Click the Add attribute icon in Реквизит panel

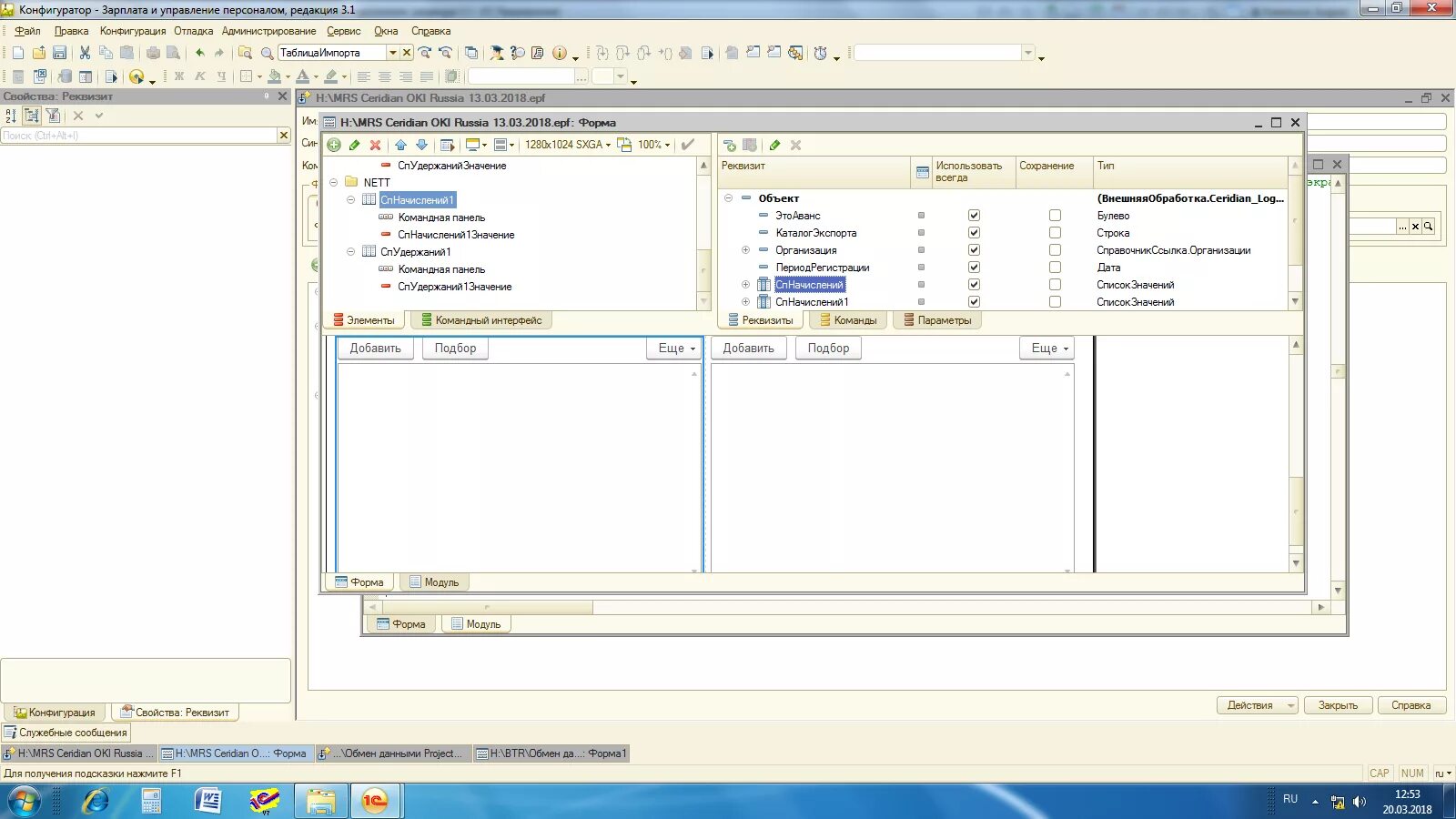click(x=729, y=145)
